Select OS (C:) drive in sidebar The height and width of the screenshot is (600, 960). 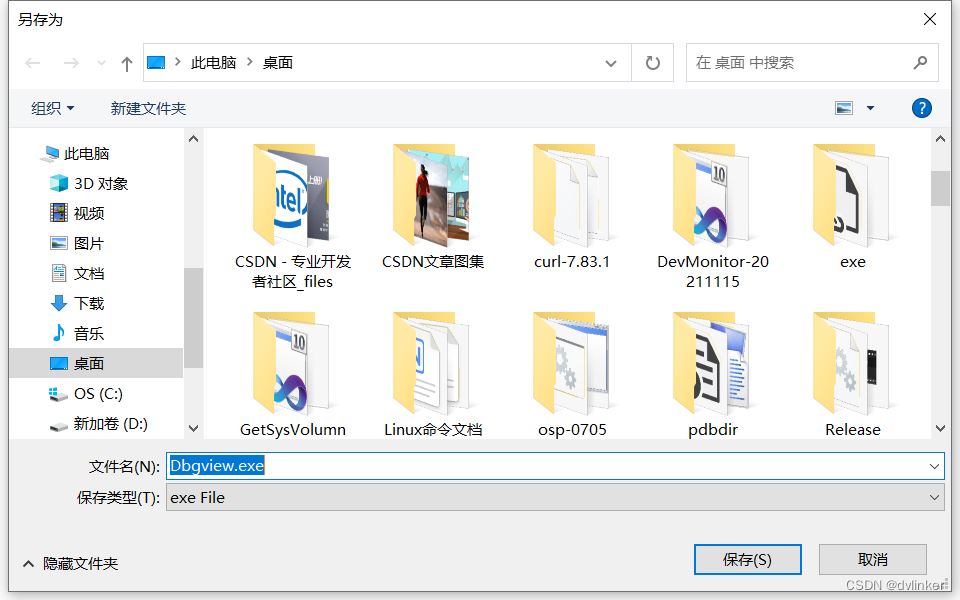pos(98,394)
